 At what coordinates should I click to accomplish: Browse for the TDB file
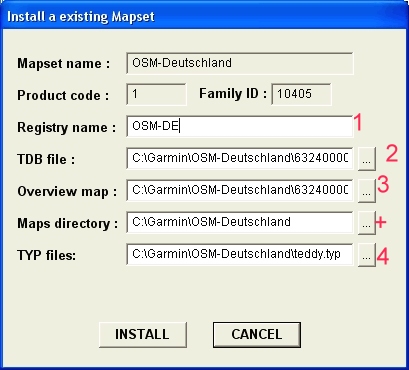point(366,159)
